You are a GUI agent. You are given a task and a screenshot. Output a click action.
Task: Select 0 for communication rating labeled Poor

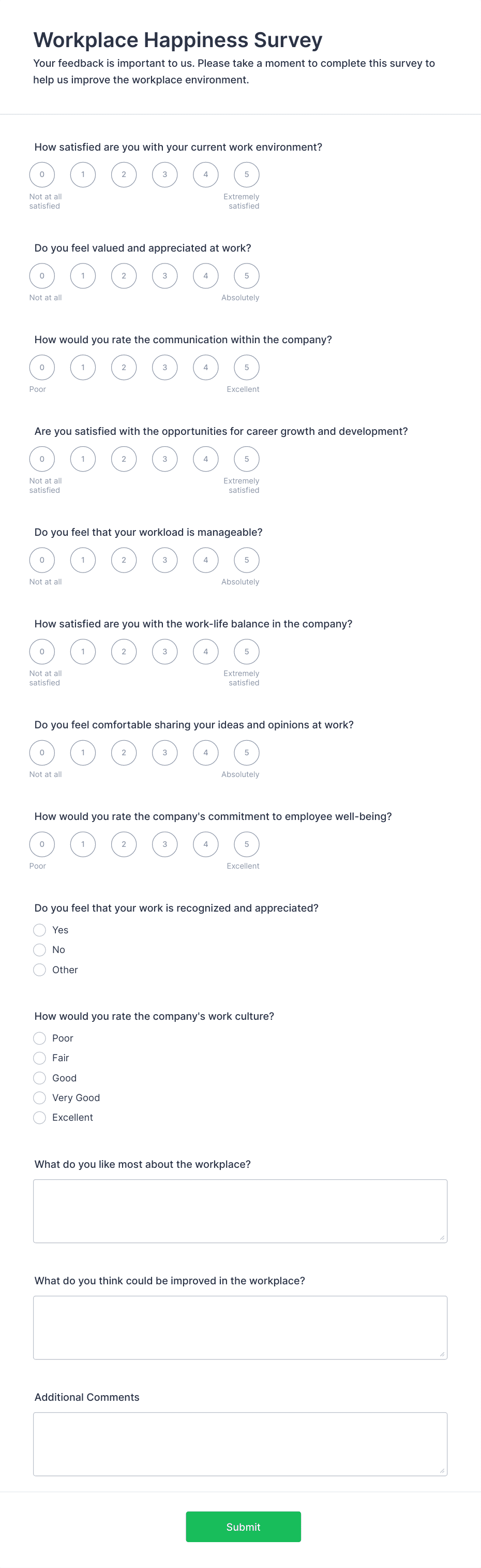(x=42, y=367)
